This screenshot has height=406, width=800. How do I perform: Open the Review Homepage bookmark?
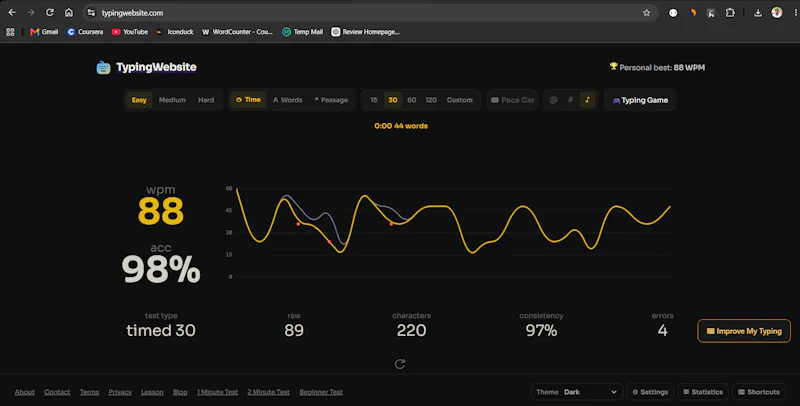pos(365,32)
